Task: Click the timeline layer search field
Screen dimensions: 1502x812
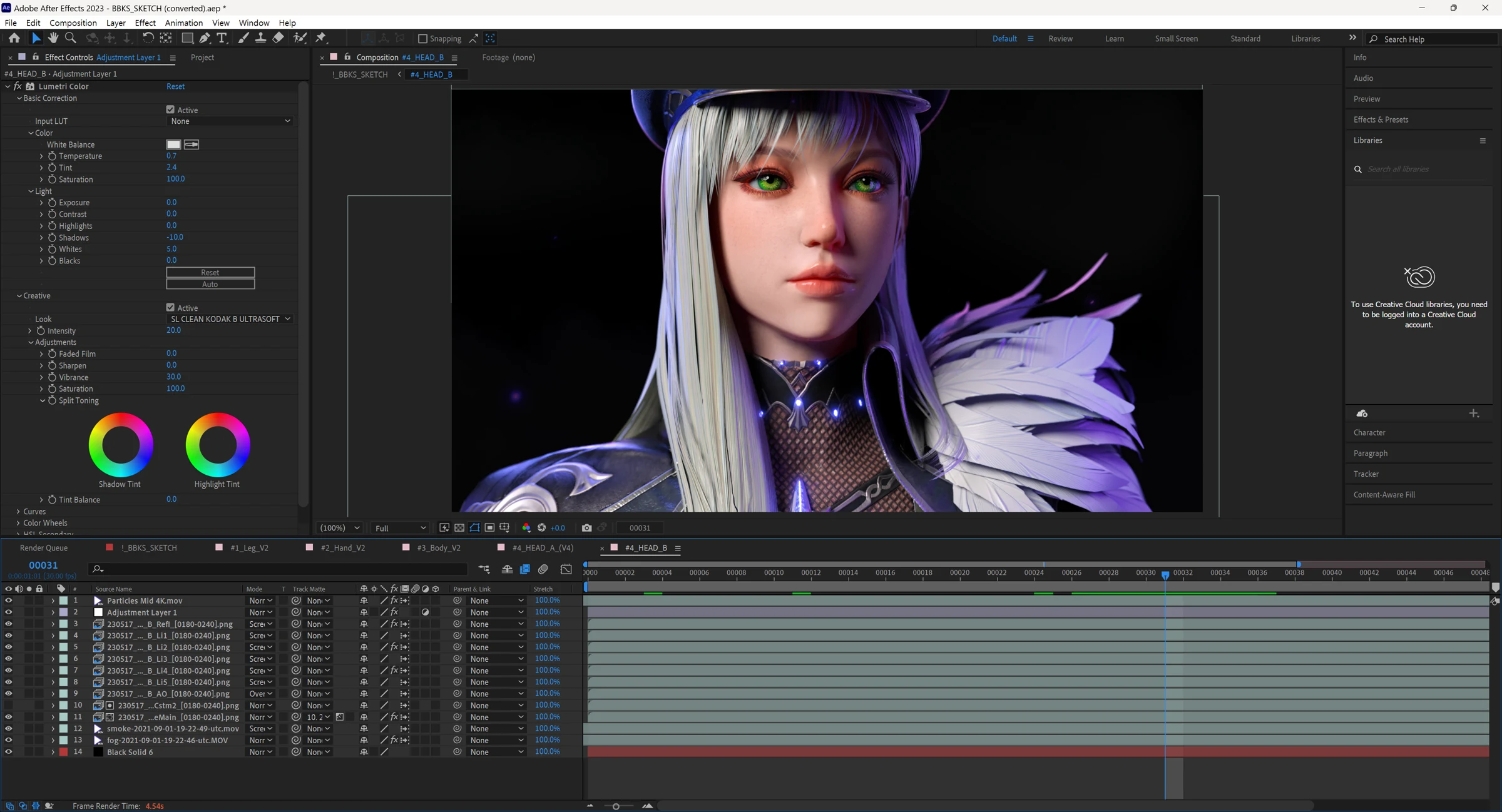Action: pyautogui.click(x=278, y=569)
